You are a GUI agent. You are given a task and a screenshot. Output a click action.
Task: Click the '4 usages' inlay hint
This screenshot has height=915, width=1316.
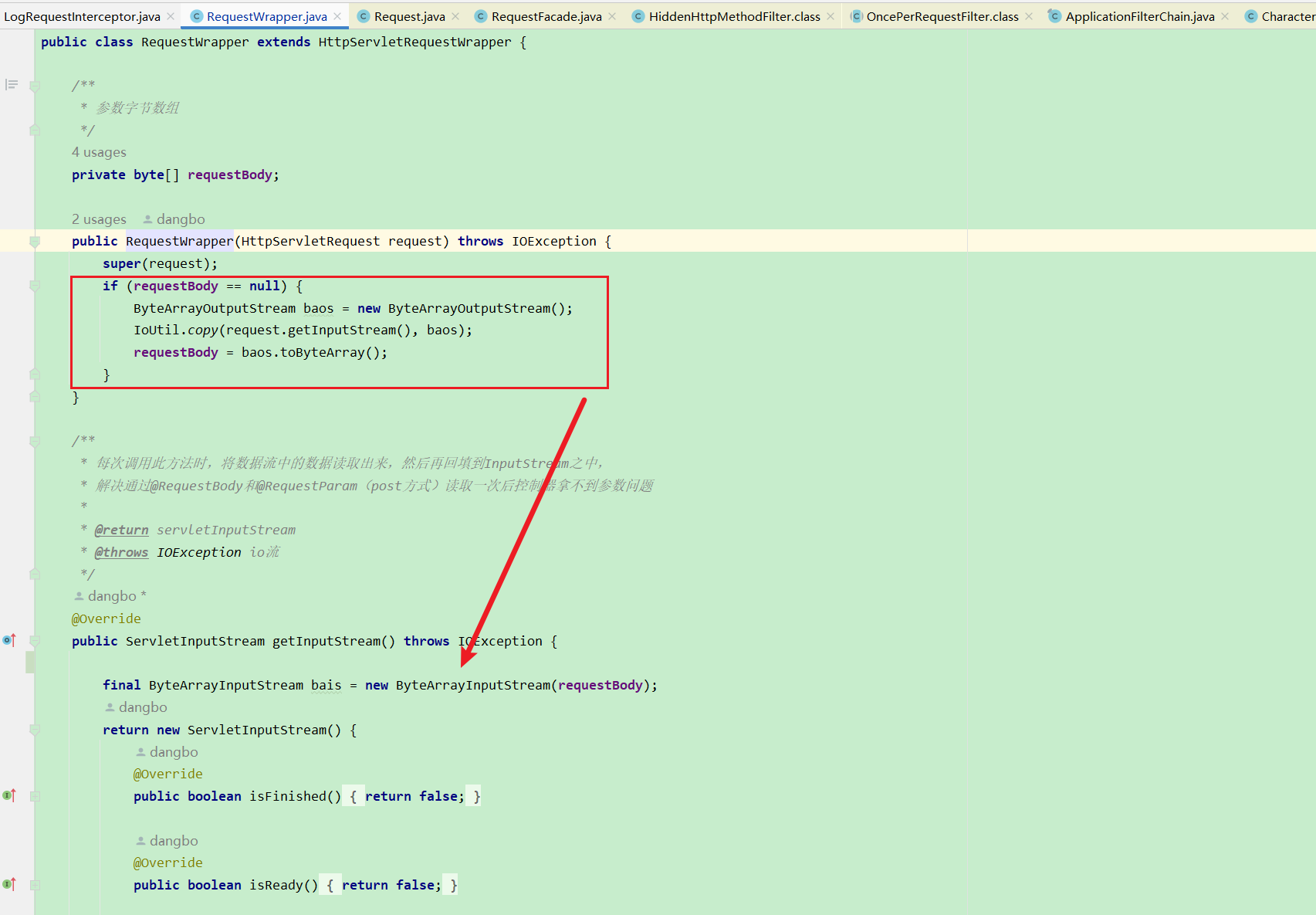click(99, 152)
